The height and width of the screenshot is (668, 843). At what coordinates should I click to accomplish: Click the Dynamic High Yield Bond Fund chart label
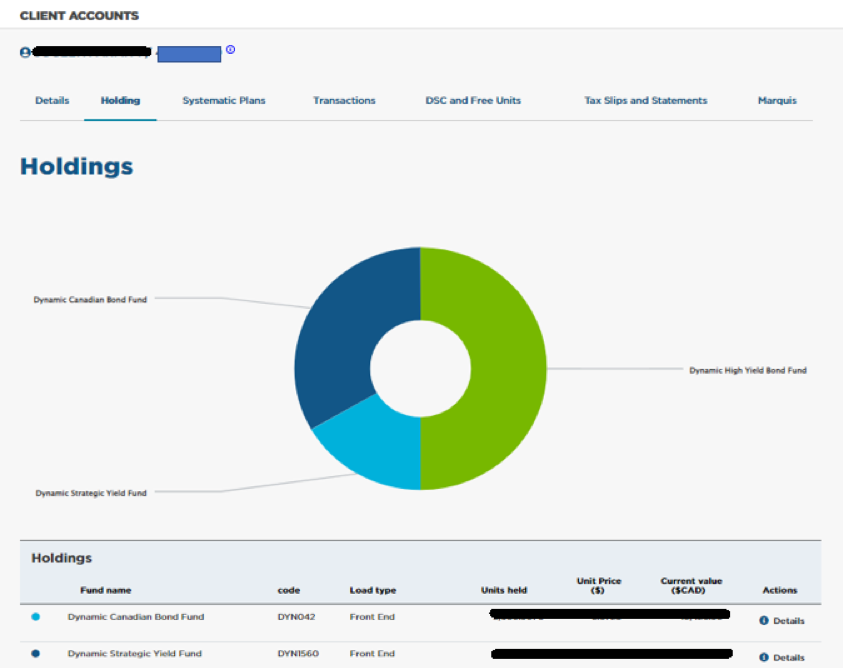point(748,370)
